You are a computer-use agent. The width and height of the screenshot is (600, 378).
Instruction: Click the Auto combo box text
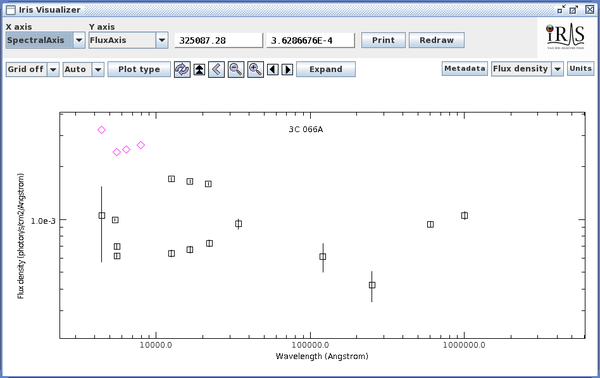click(x=75, y=70)
